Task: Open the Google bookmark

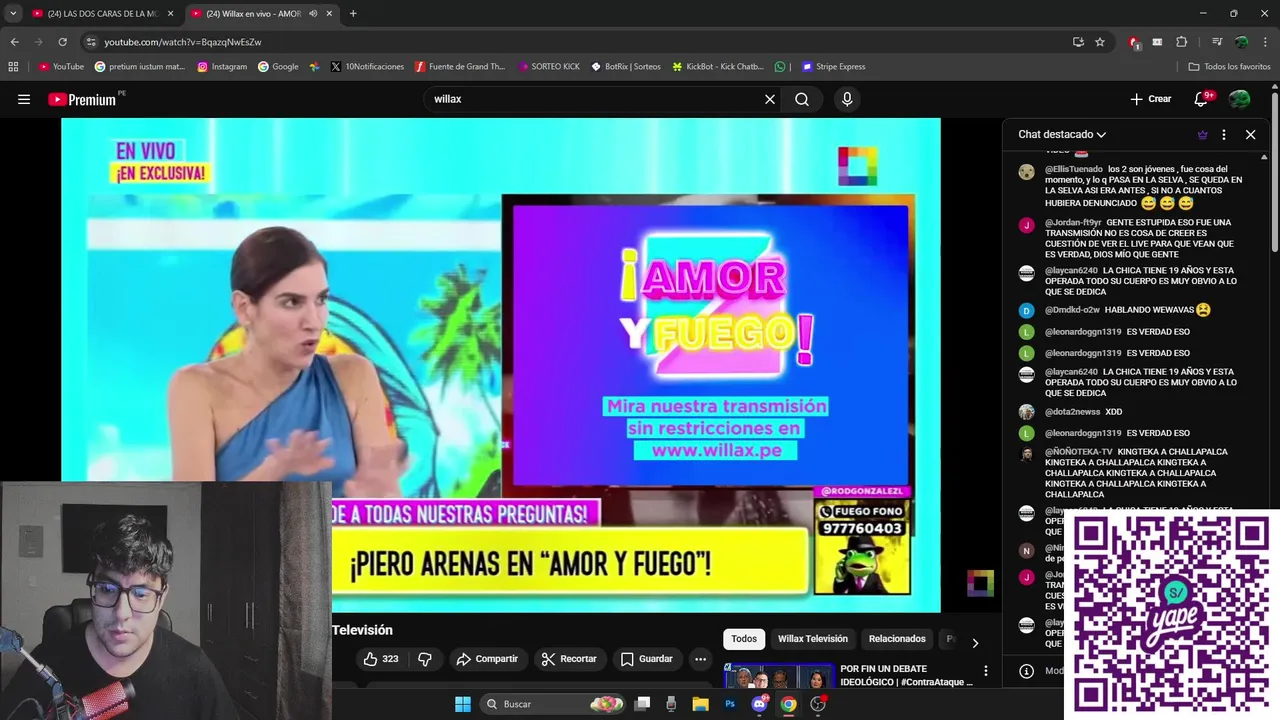Action: (x=278, y=67)
